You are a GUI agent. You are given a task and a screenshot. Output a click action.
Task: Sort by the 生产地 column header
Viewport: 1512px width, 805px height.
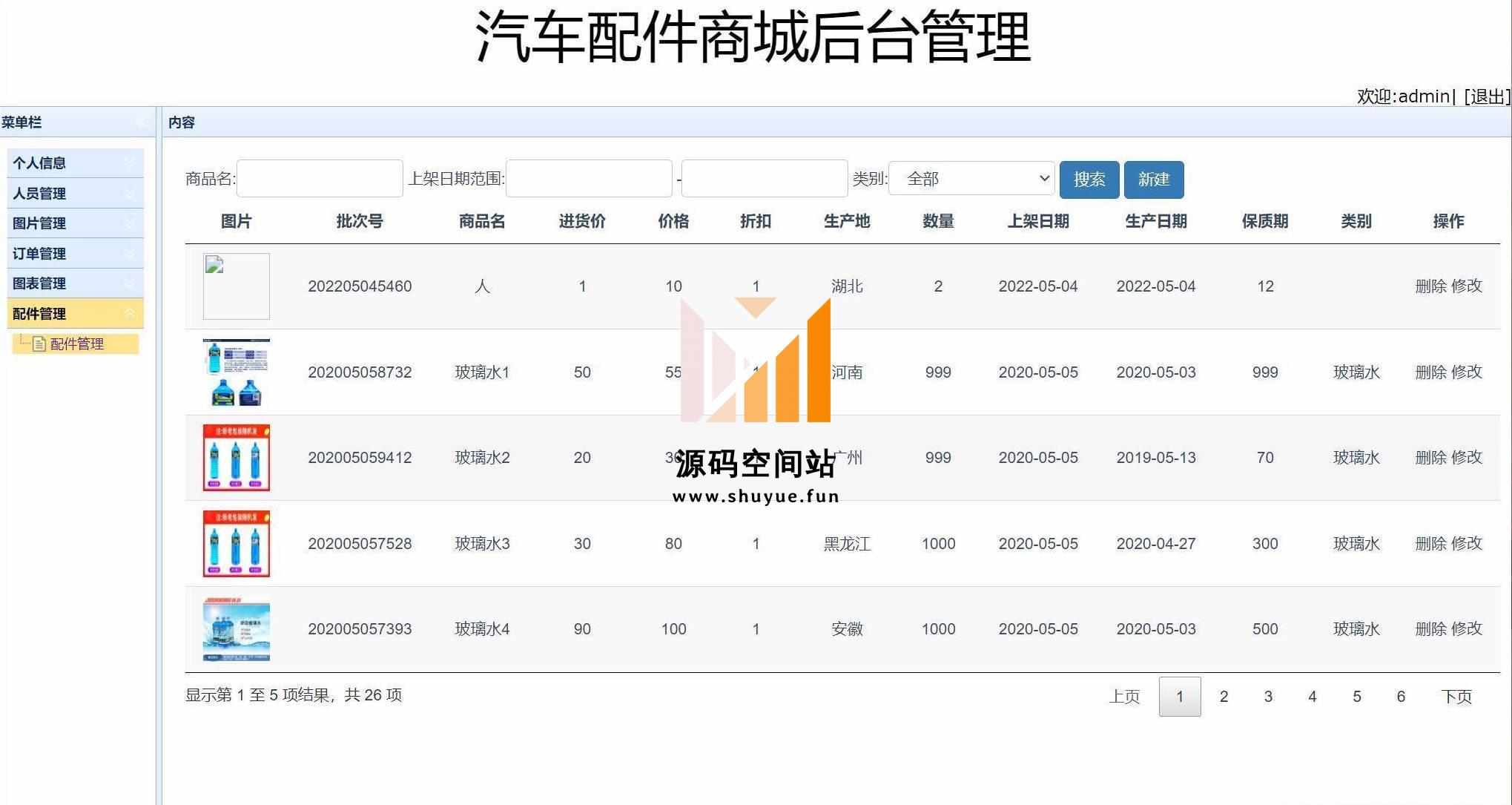[x=847, y=221]
